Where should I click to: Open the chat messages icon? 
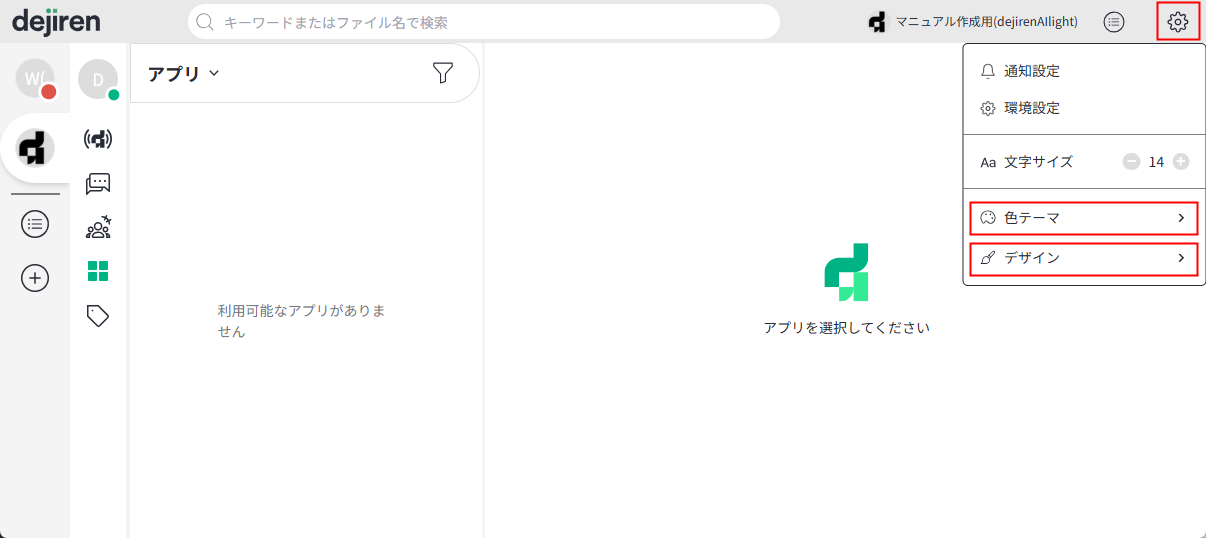pos(98,183)
